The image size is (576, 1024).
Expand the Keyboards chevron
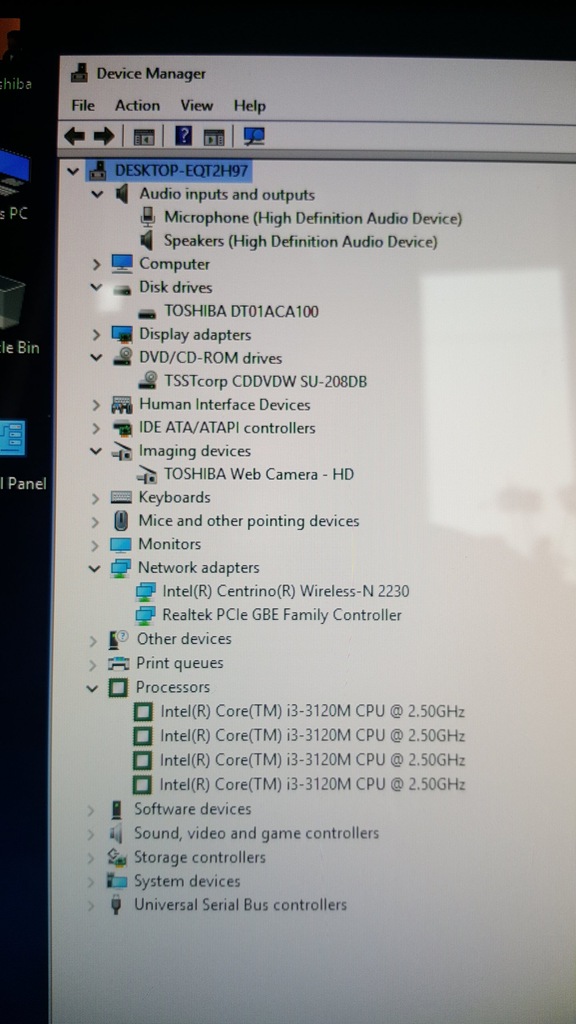96,498
